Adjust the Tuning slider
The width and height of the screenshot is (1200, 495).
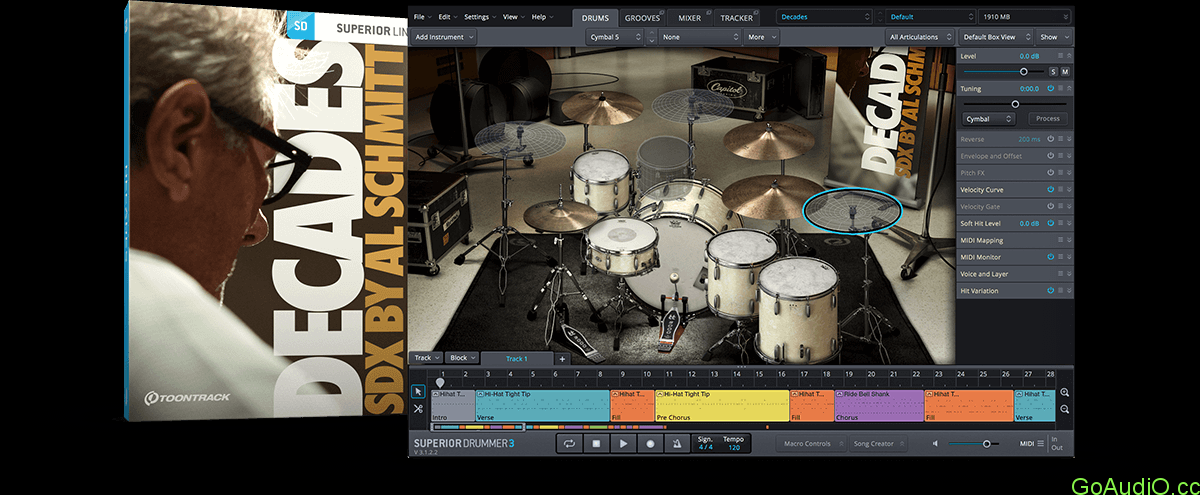tap(1015, 104)
